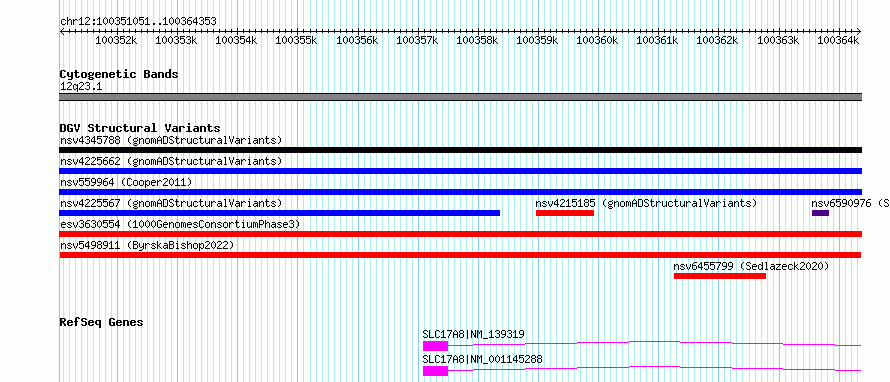The image size is (890, 382).
Task: Open variant label nsv4225662 (gnomADStructuralVariants)
Action: tap(171, 161)
